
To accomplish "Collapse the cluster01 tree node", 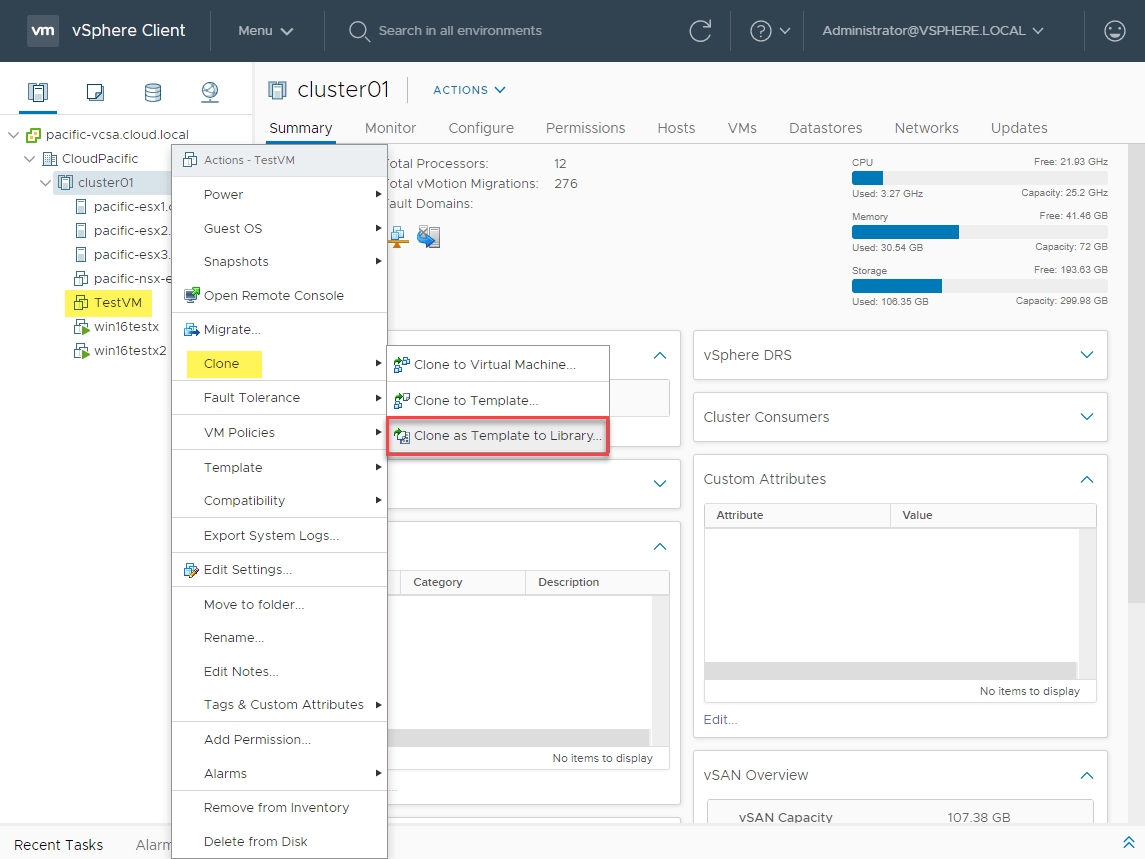I will (45, 183).
